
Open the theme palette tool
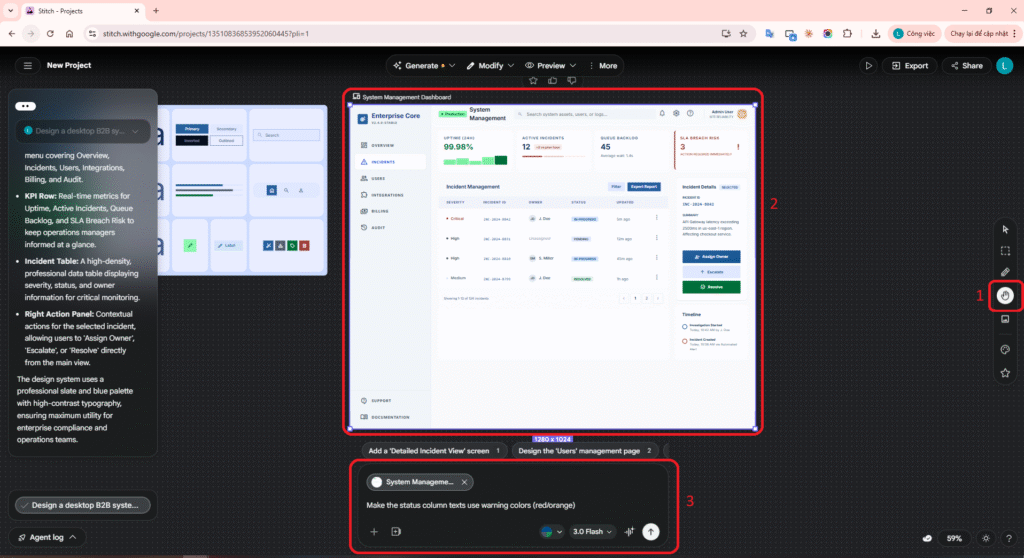(x=1005, y=350)
